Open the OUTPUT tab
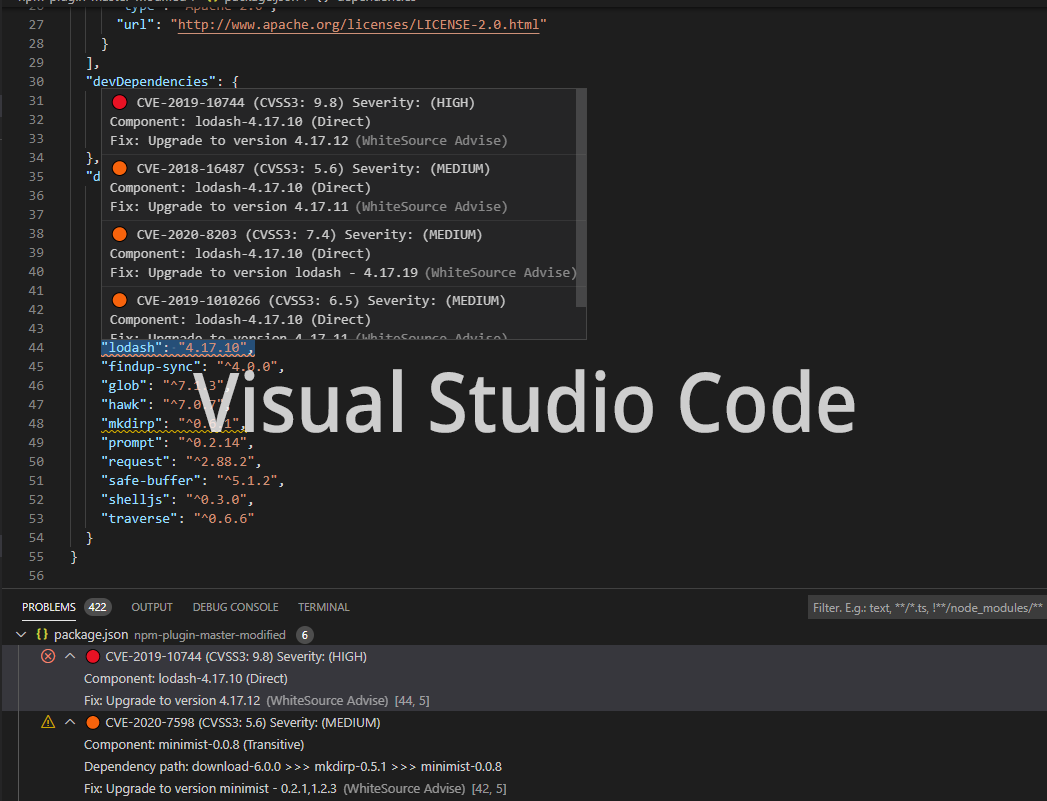This screenshot has width=1047, height=801. (152, 607)
